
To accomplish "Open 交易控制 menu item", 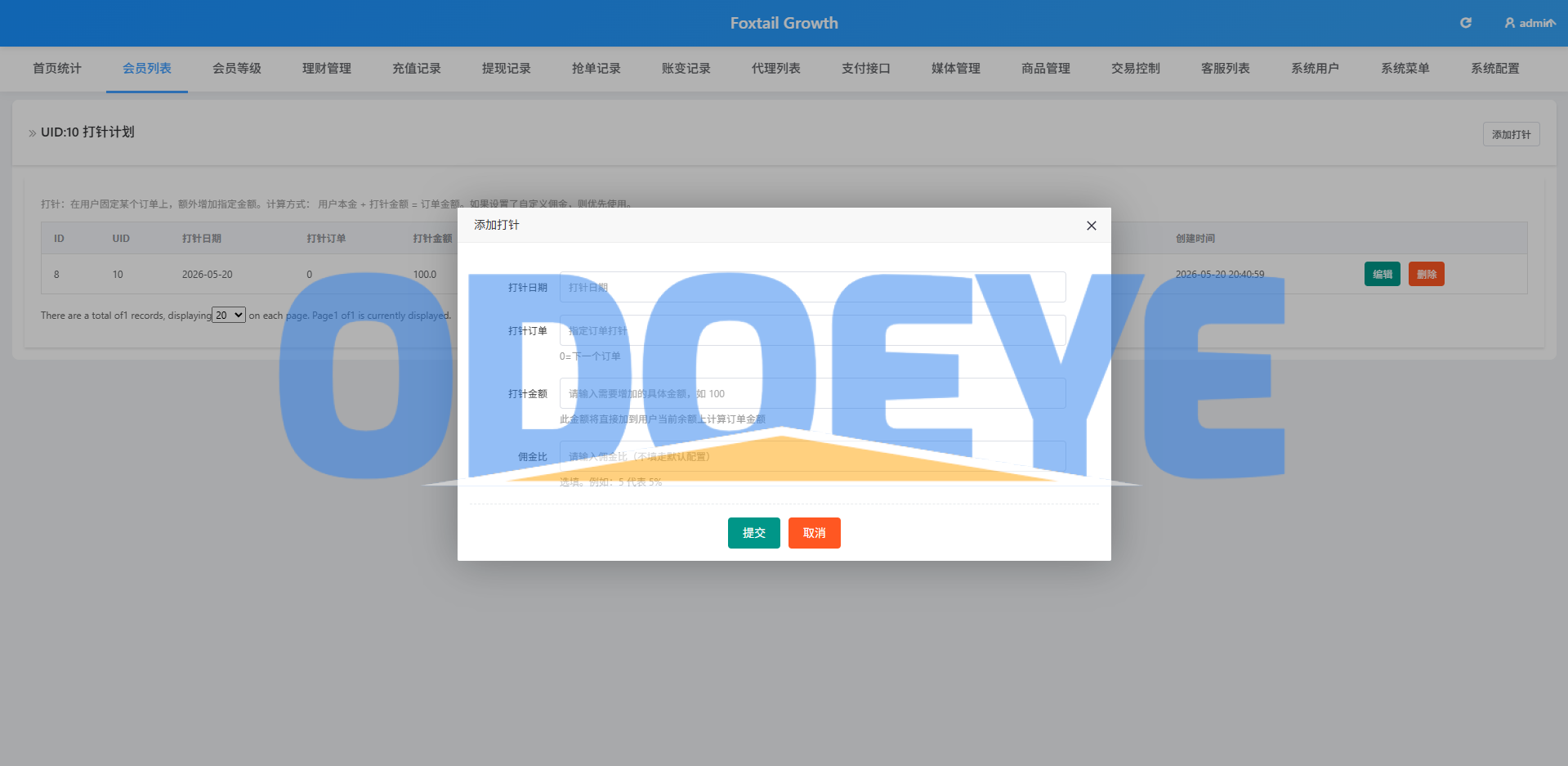I will [1136, 69].
